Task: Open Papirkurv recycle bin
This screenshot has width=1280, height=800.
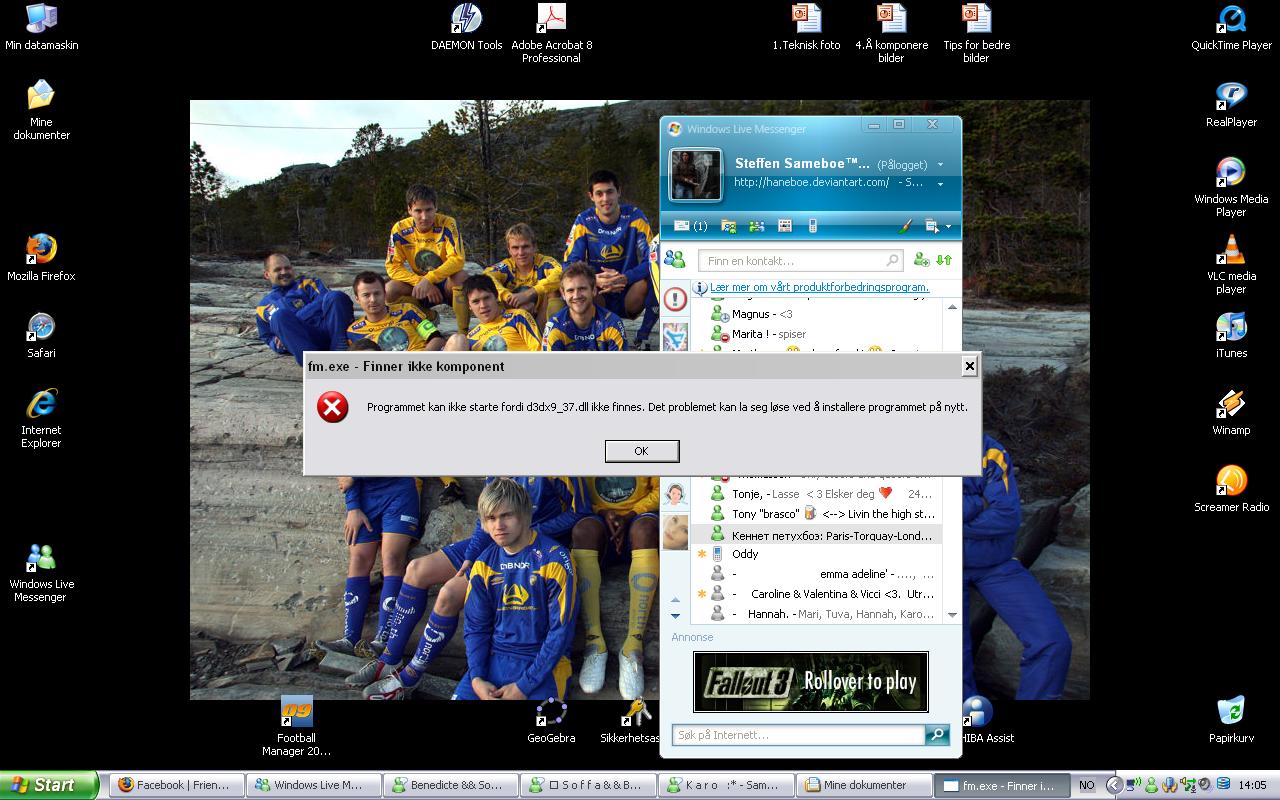Action: coord(1231,720)
